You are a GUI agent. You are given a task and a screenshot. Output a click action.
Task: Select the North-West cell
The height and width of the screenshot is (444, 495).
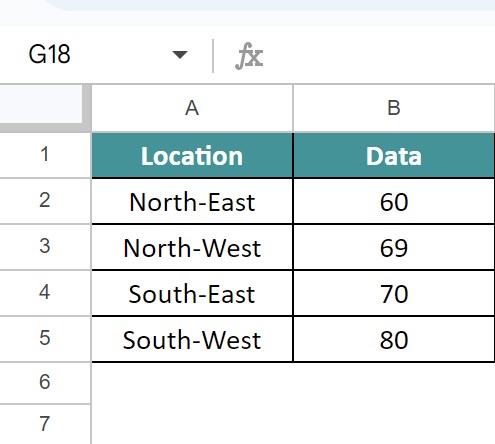click(x=192, y=247)
